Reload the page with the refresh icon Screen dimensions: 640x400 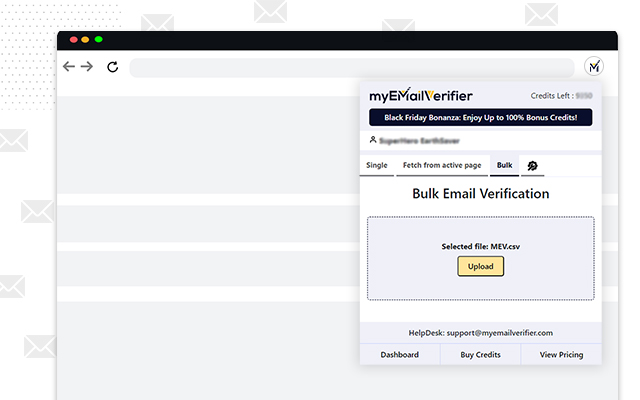click(x=113, y=67)
